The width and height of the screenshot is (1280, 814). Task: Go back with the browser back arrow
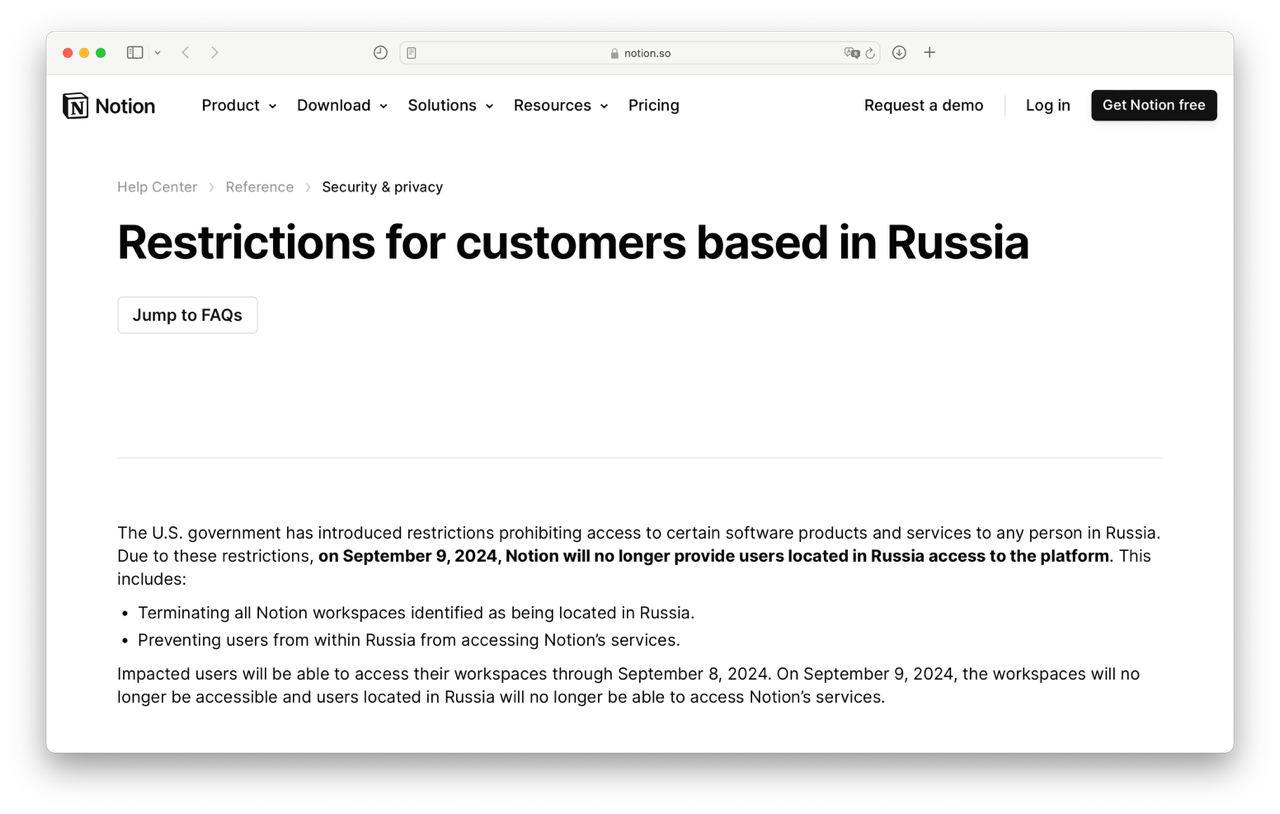click(185, 52)
